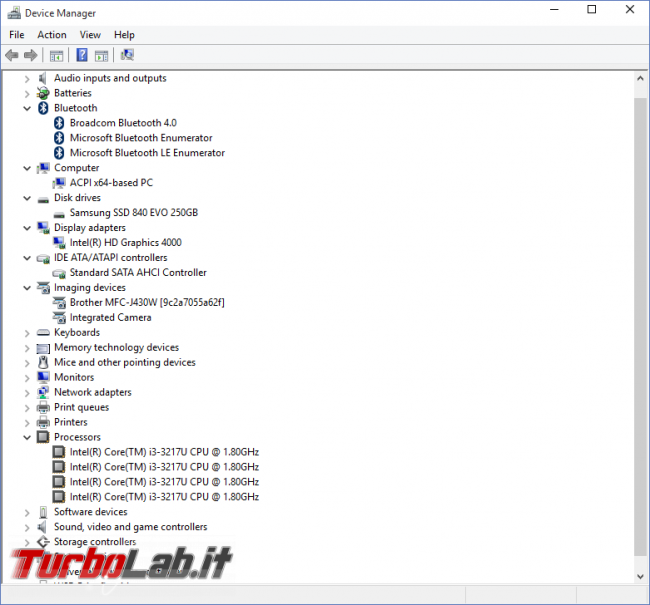Click the show/hide console tree toolbar icon
Image resolution: width=650 pixels, height=605 pixels.
(x=56, y=55)
